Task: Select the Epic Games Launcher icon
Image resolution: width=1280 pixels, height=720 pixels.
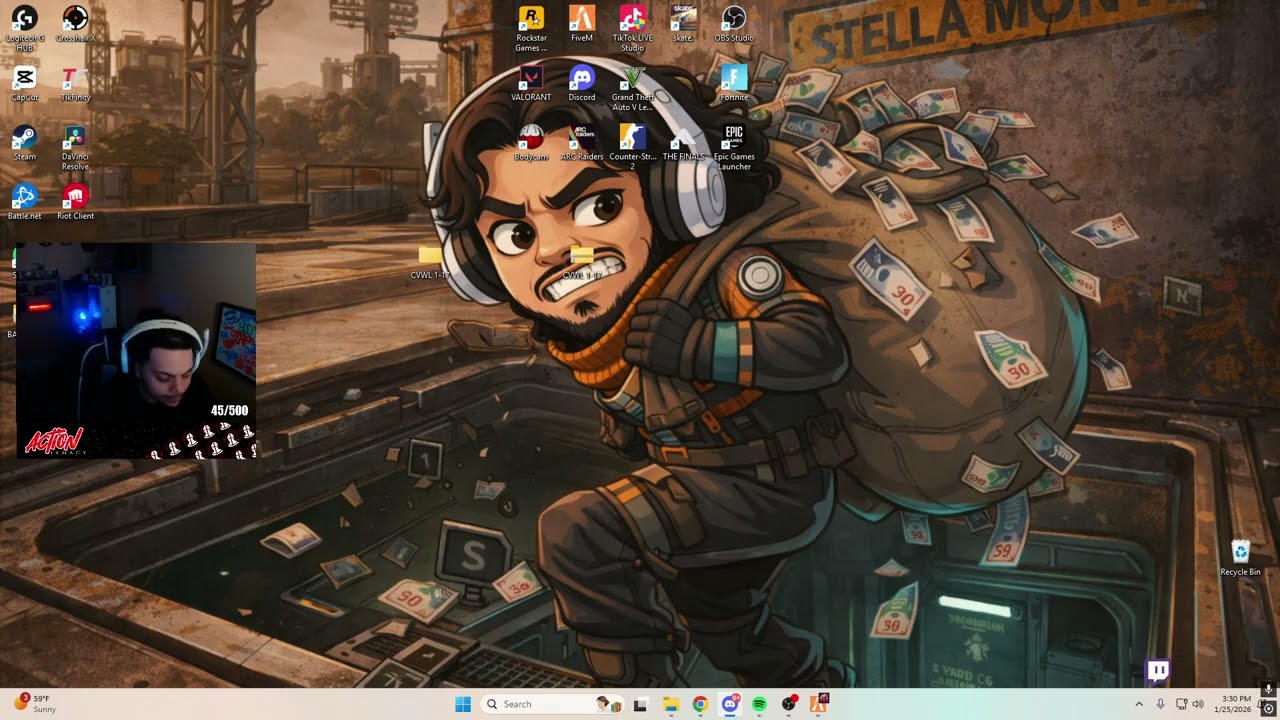Action: coord(734,148)
